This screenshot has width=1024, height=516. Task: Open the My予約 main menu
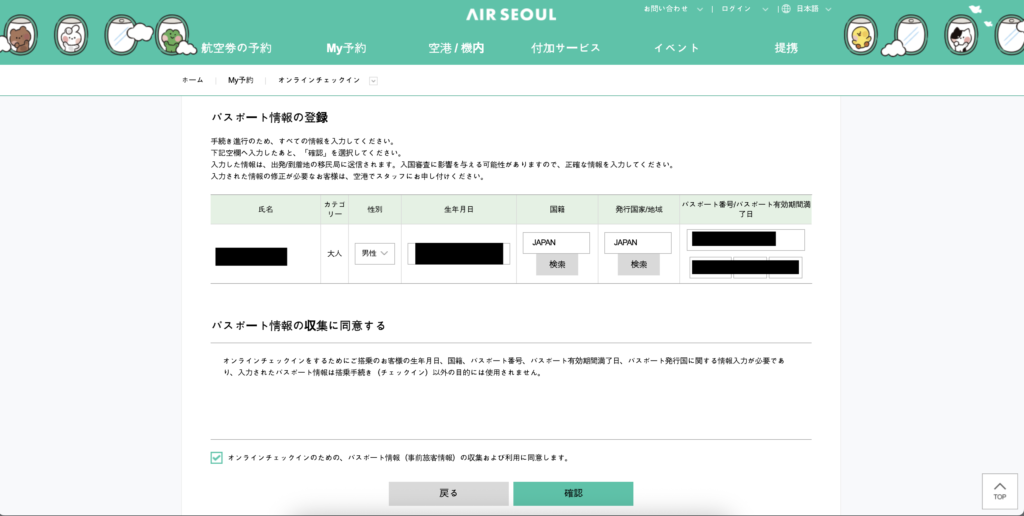tap(346, 48)
